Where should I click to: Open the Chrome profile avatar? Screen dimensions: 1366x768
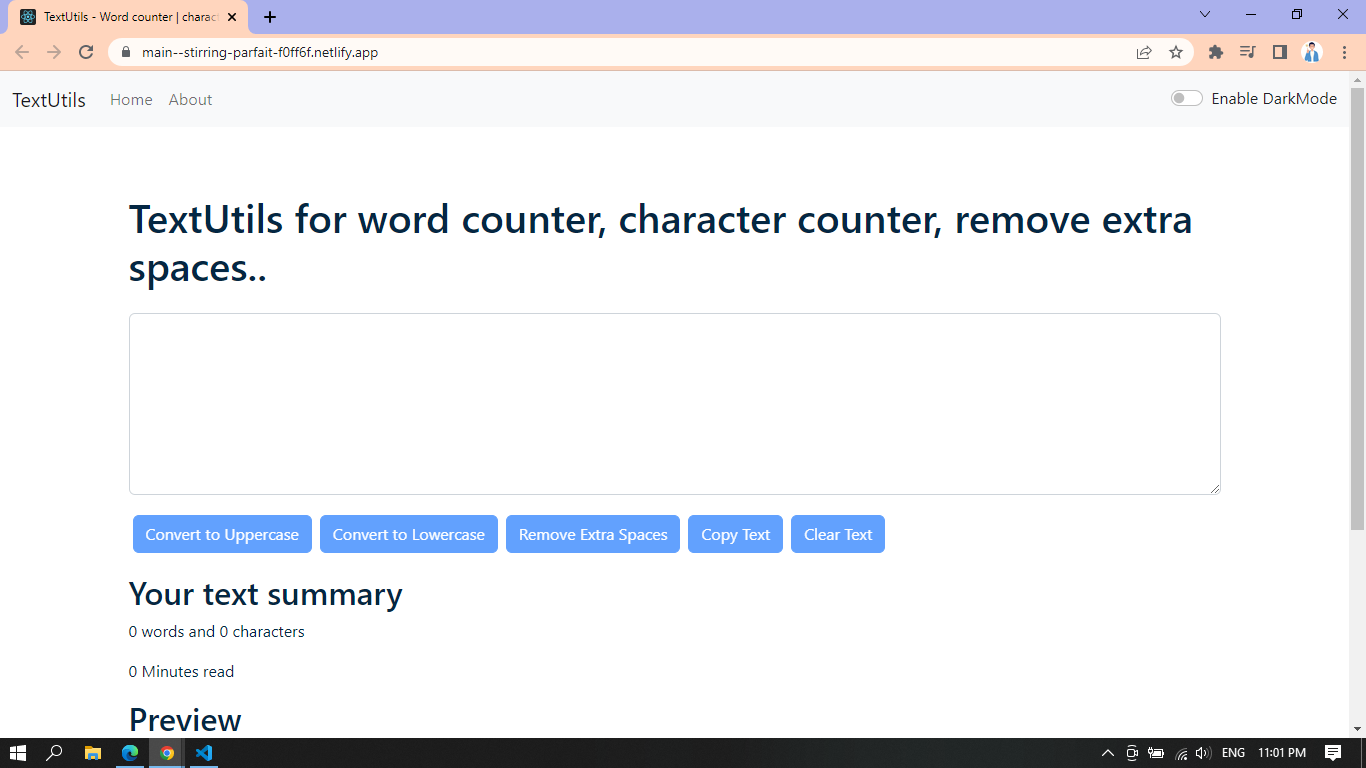[1313, 52]
